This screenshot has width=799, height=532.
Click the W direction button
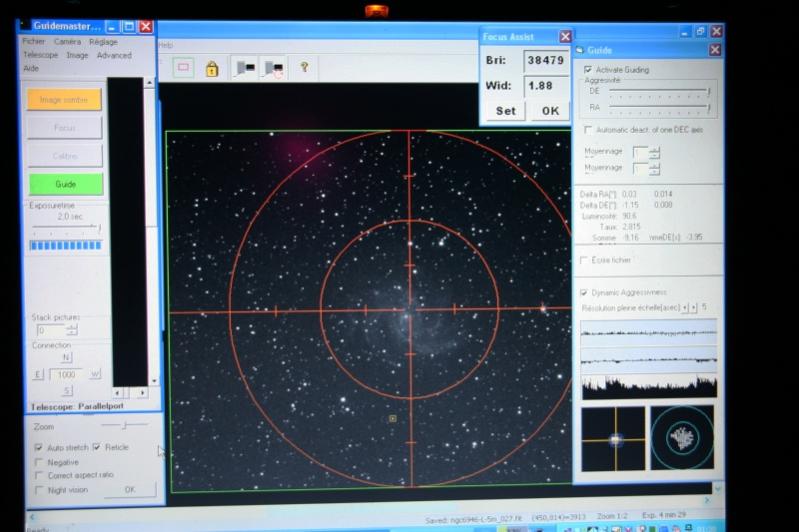[x=95, y=375]
